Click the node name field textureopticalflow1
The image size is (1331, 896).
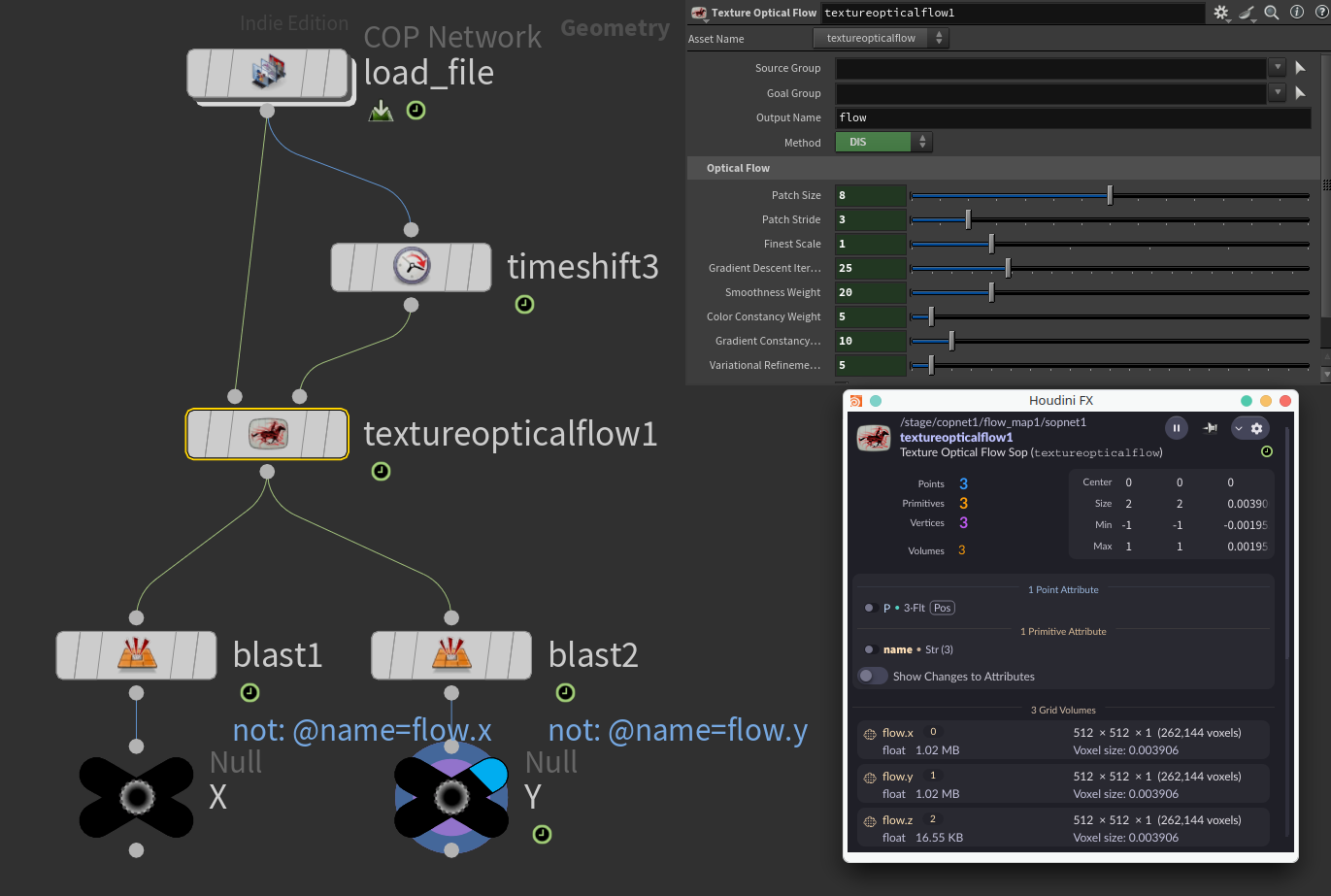tap(1013, 13)
